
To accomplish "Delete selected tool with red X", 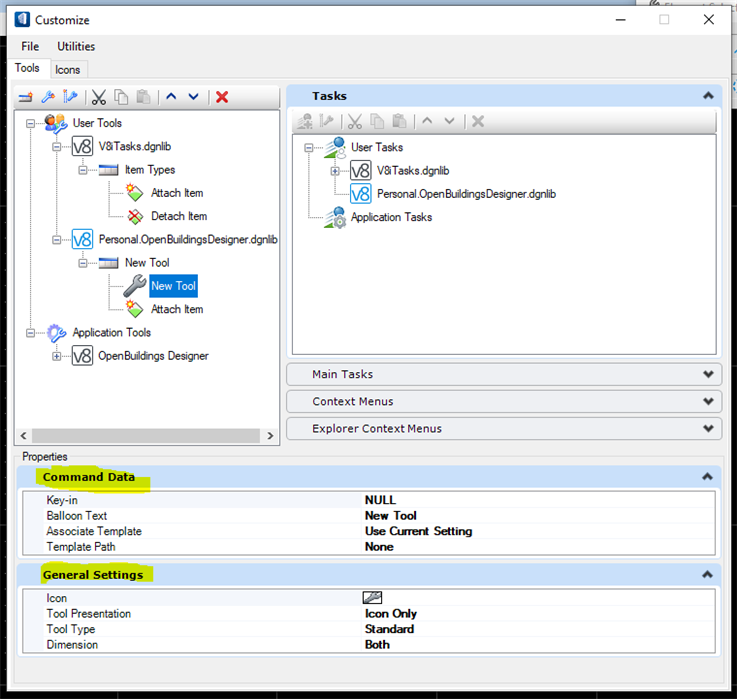I will tap(222, 97).
